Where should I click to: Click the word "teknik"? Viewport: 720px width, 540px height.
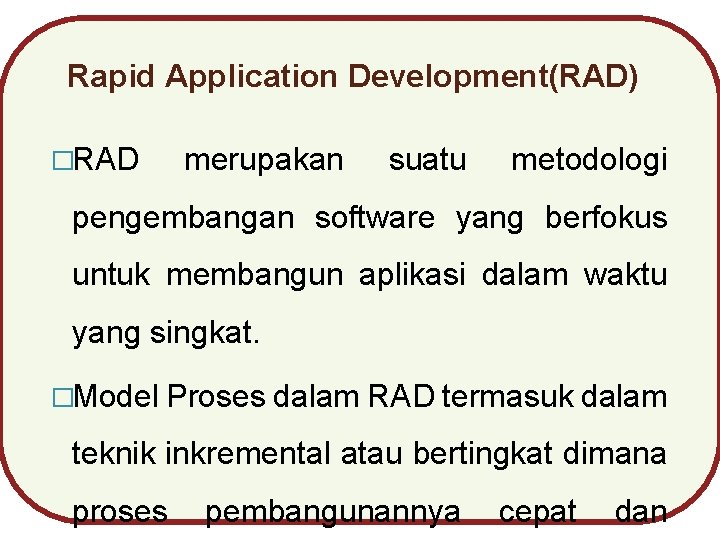tap(114, 453)
